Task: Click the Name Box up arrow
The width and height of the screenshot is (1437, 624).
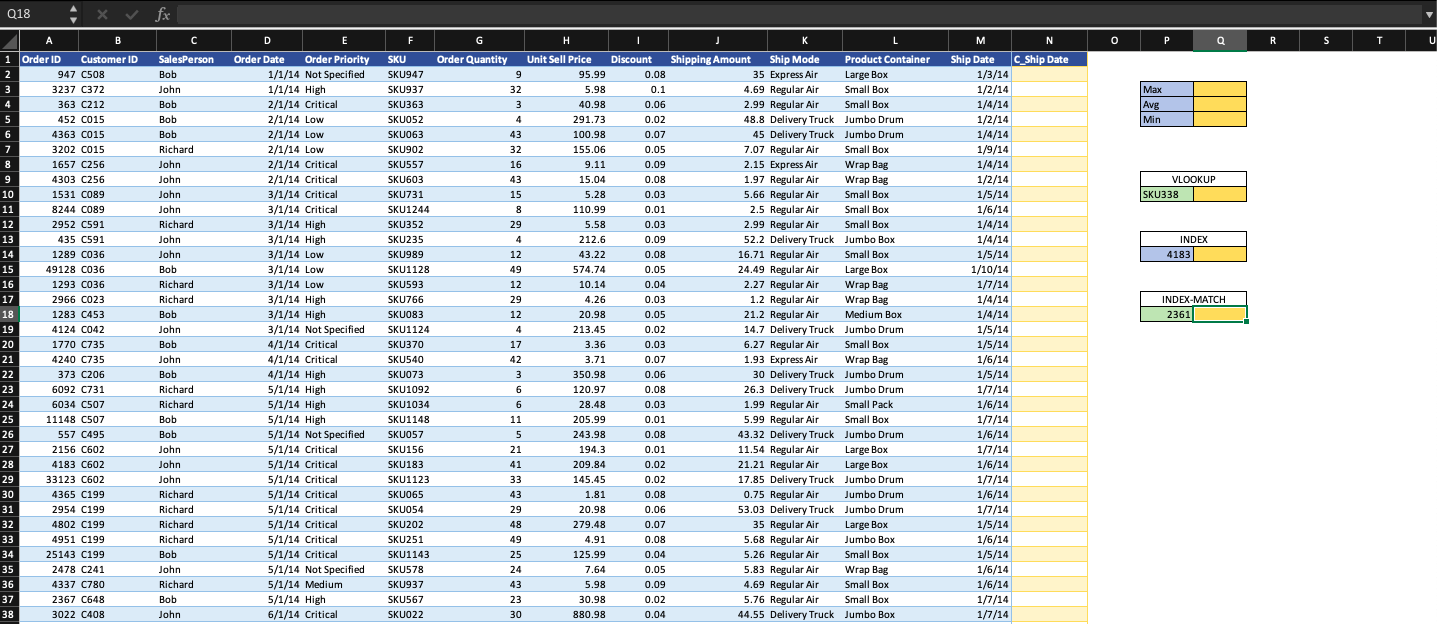Action: pos(71,9)
